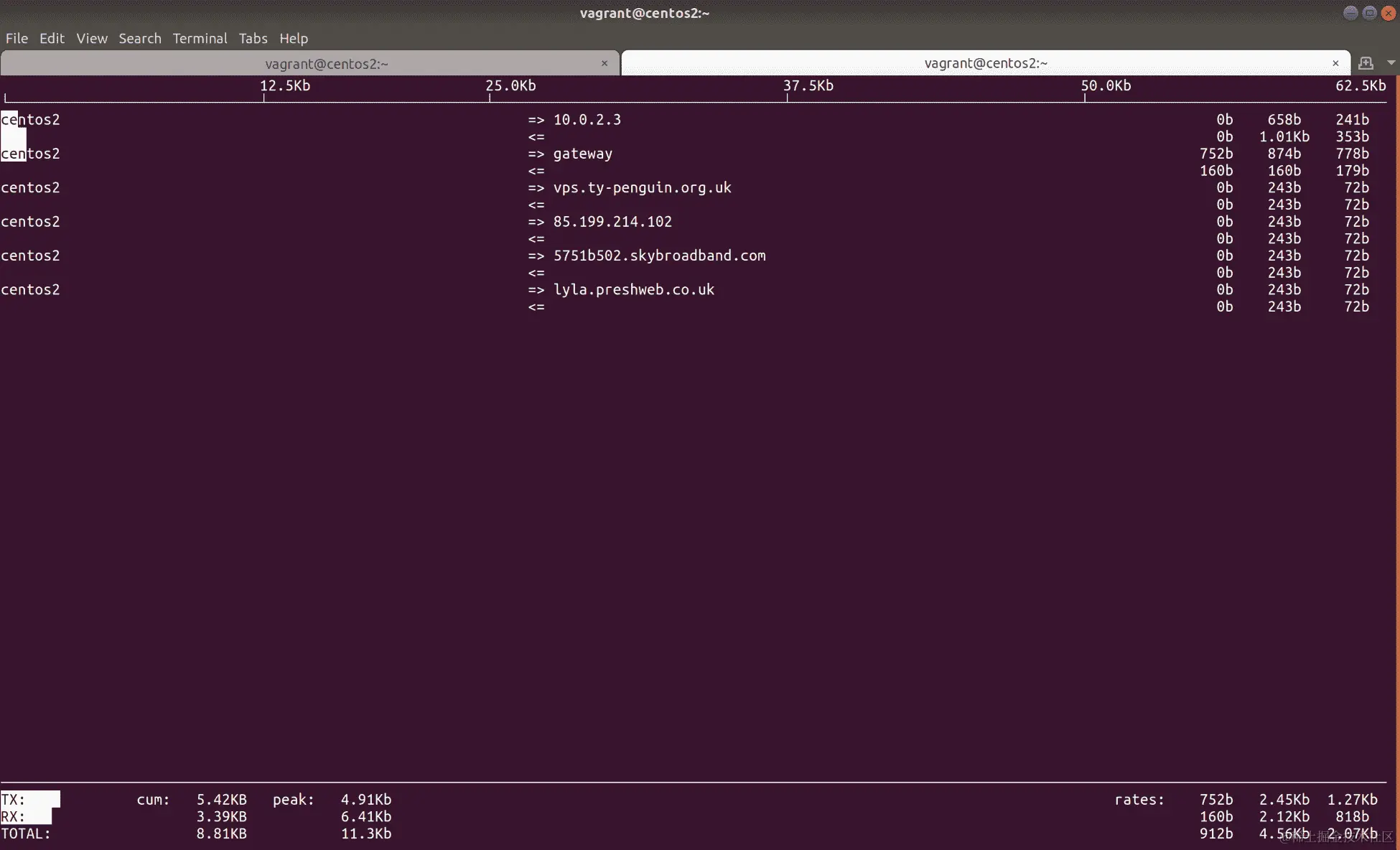Expand the tab list dropdown arrow

(1391, 63)
